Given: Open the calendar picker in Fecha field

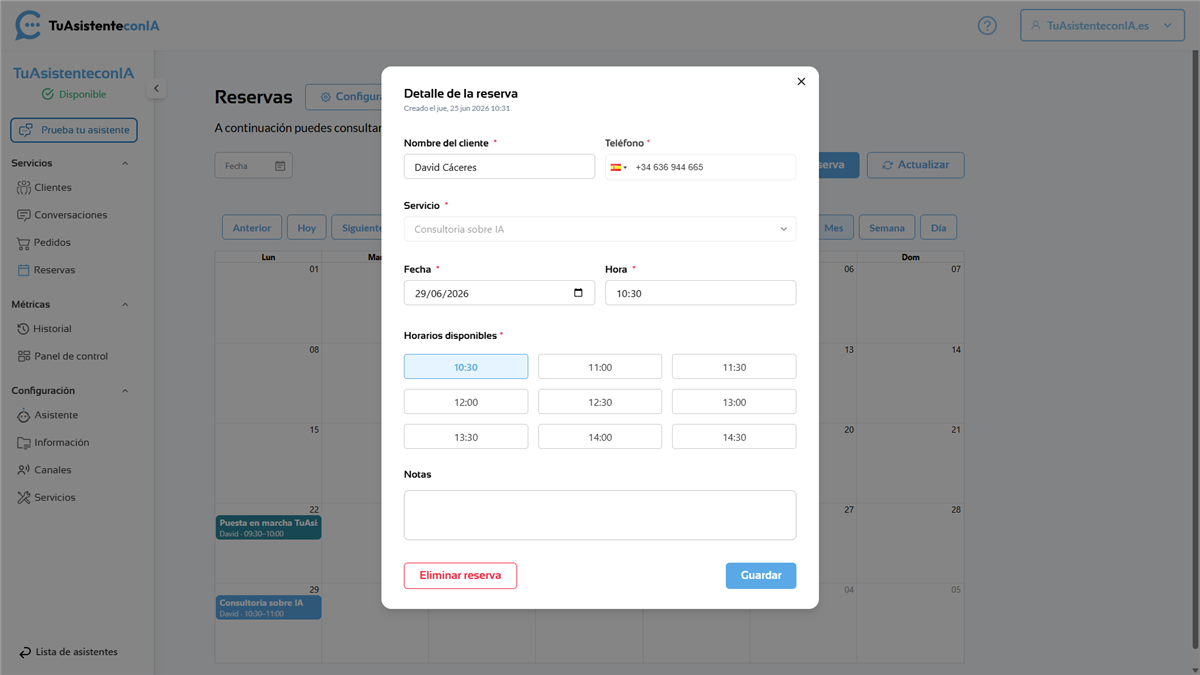Looking at the screenshot, I should (x=578, y=293).
